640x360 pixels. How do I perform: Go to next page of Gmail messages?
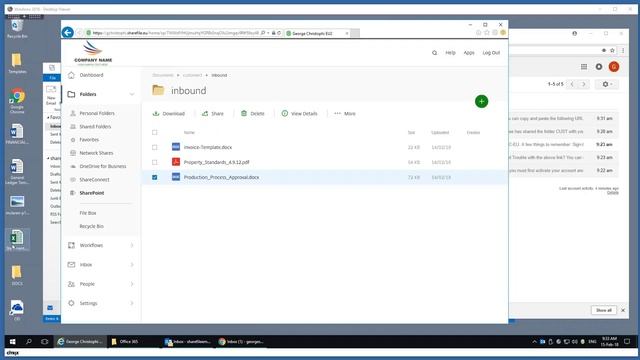pos(584,84)
